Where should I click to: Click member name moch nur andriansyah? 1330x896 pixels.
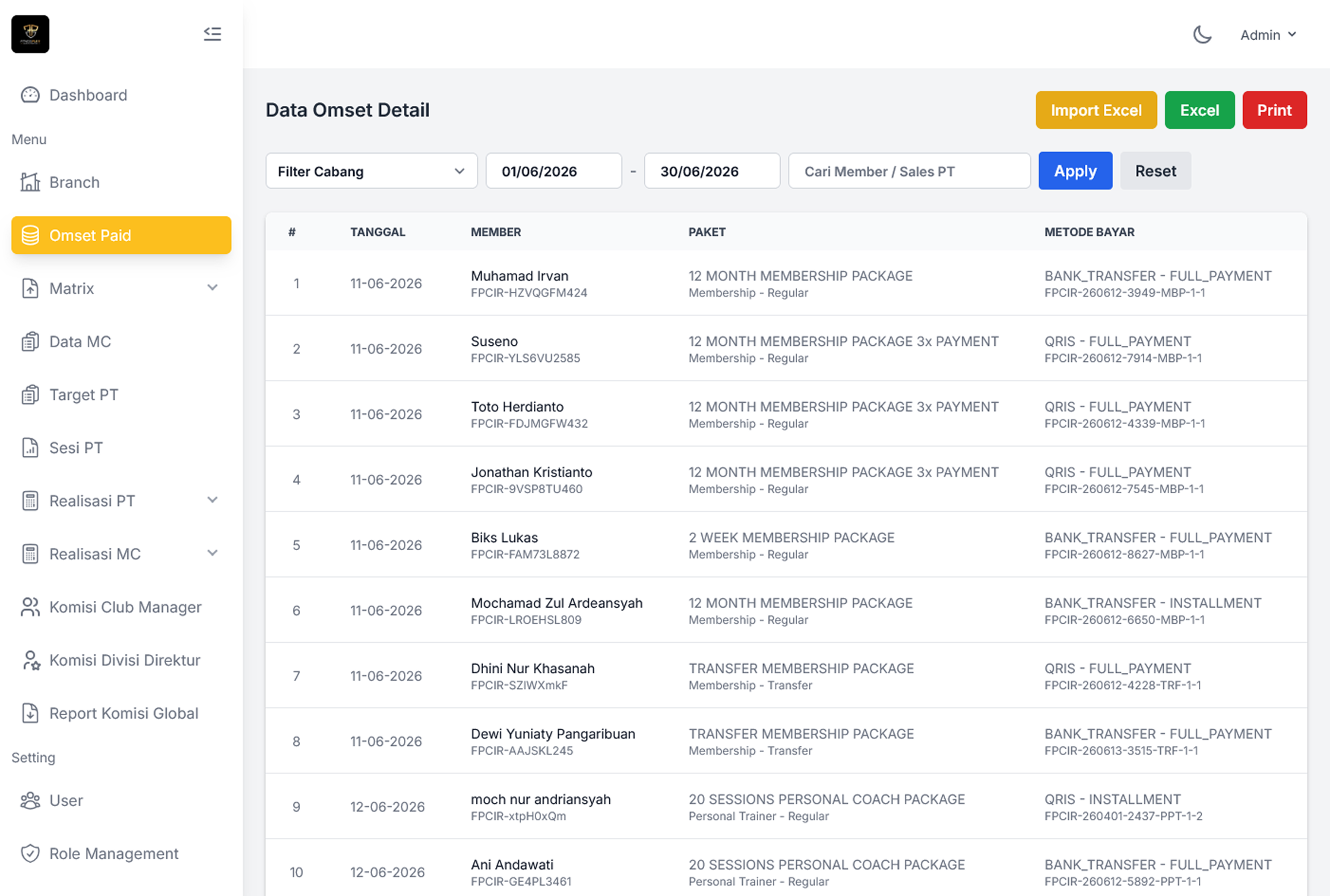[541, 799]
